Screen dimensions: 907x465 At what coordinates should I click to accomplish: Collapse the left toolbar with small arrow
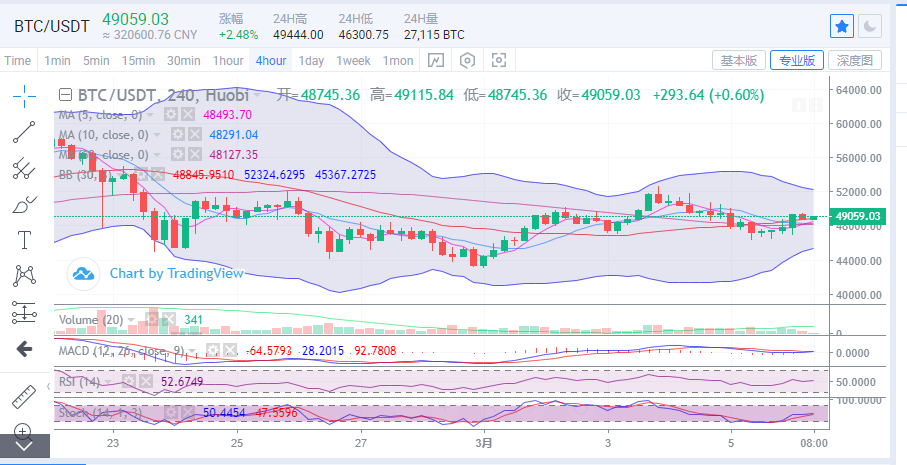click(49, 386)
